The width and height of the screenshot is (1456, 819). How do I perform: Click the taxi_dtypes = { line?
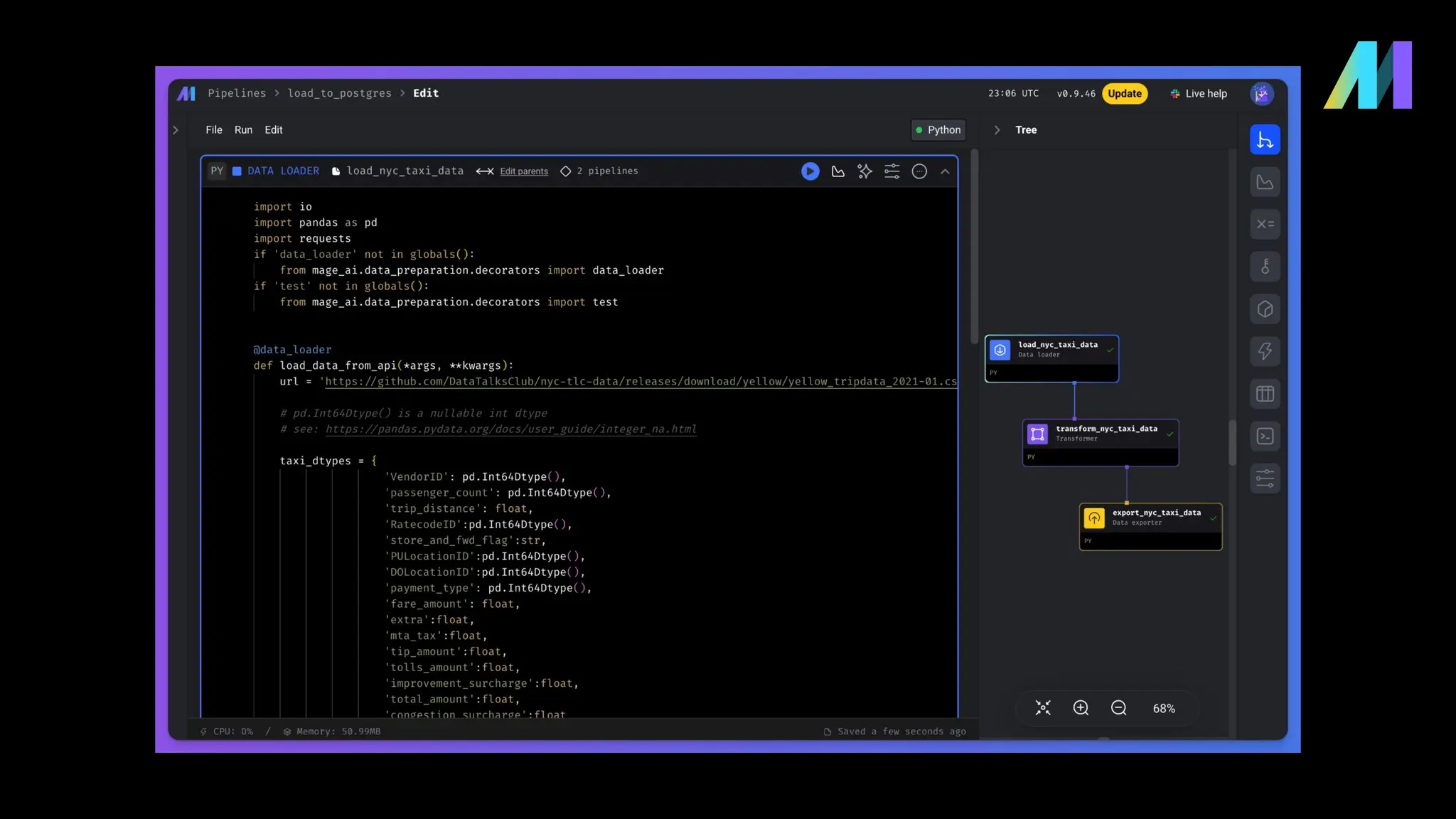click(328, 461)
